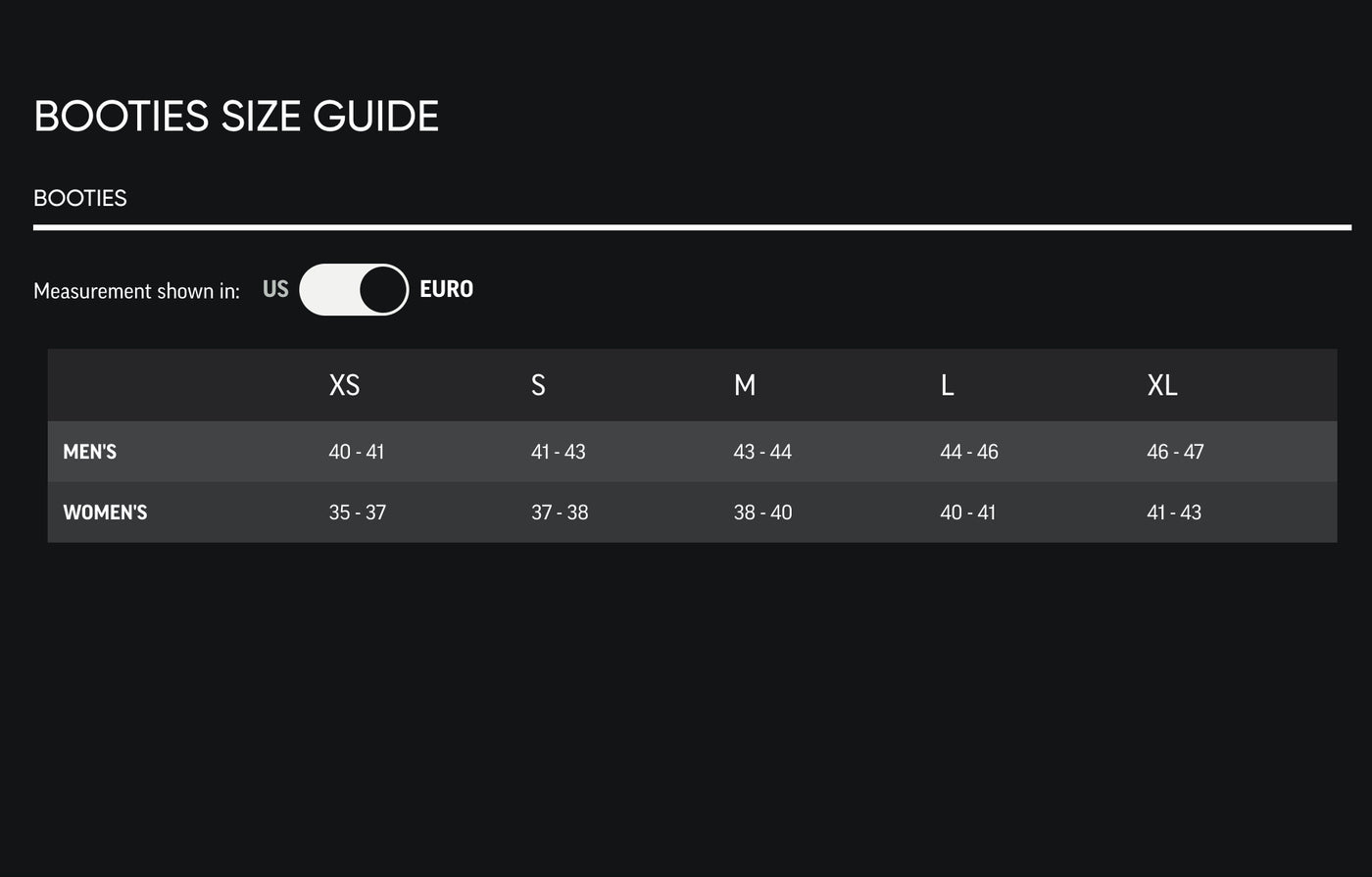The image size is (1372, 877).
Task: Toggle the US/EURO measurement switch
Action: pos(354,289)
